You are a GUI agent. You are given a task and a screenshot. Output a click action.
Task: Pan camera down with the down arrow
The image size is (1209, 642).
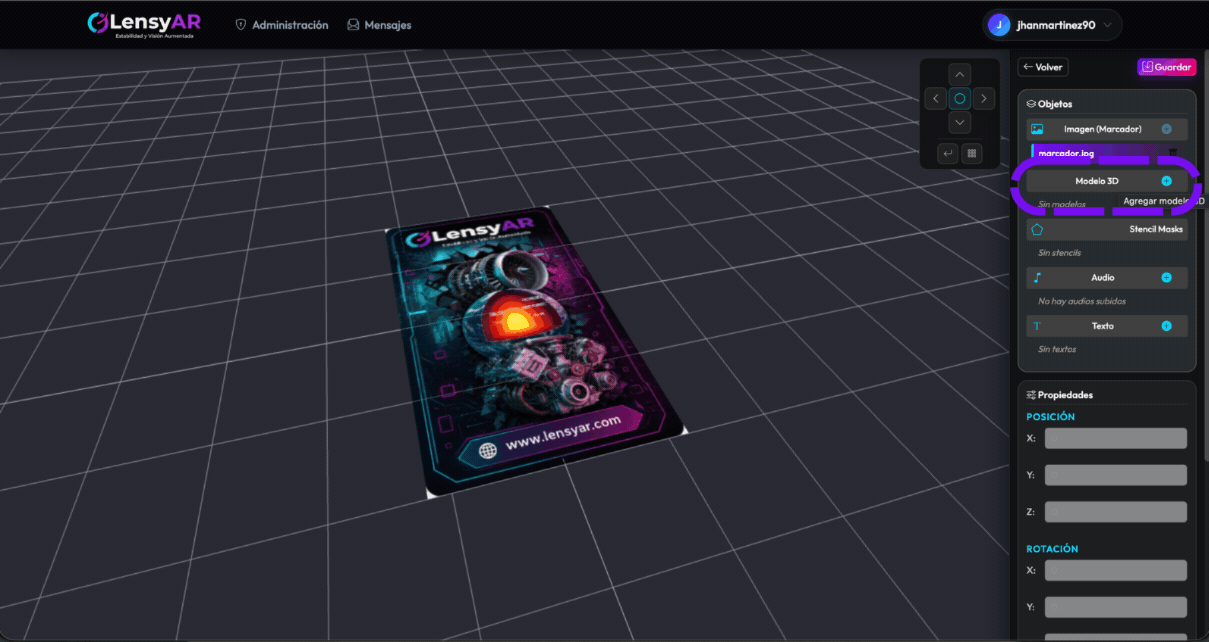pyautogui.click(x=960, y=122)
